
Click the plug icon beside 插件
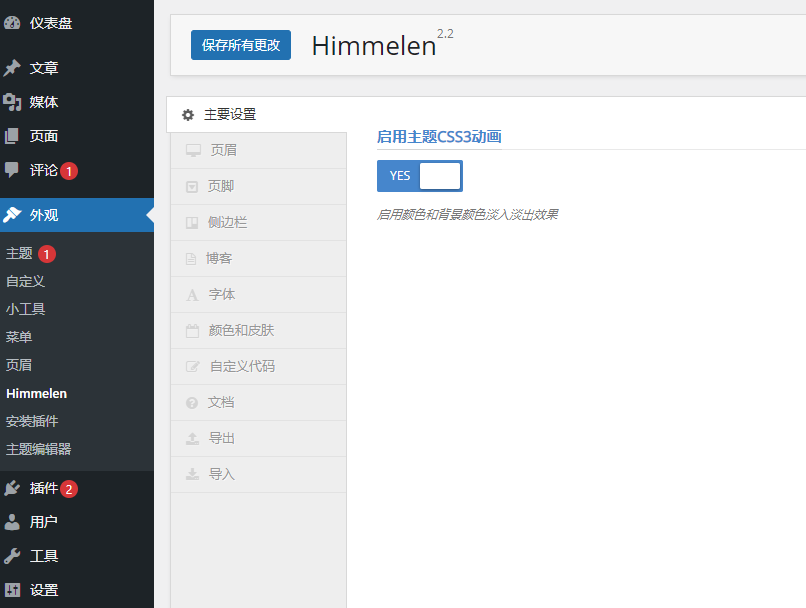pos(12,488)
